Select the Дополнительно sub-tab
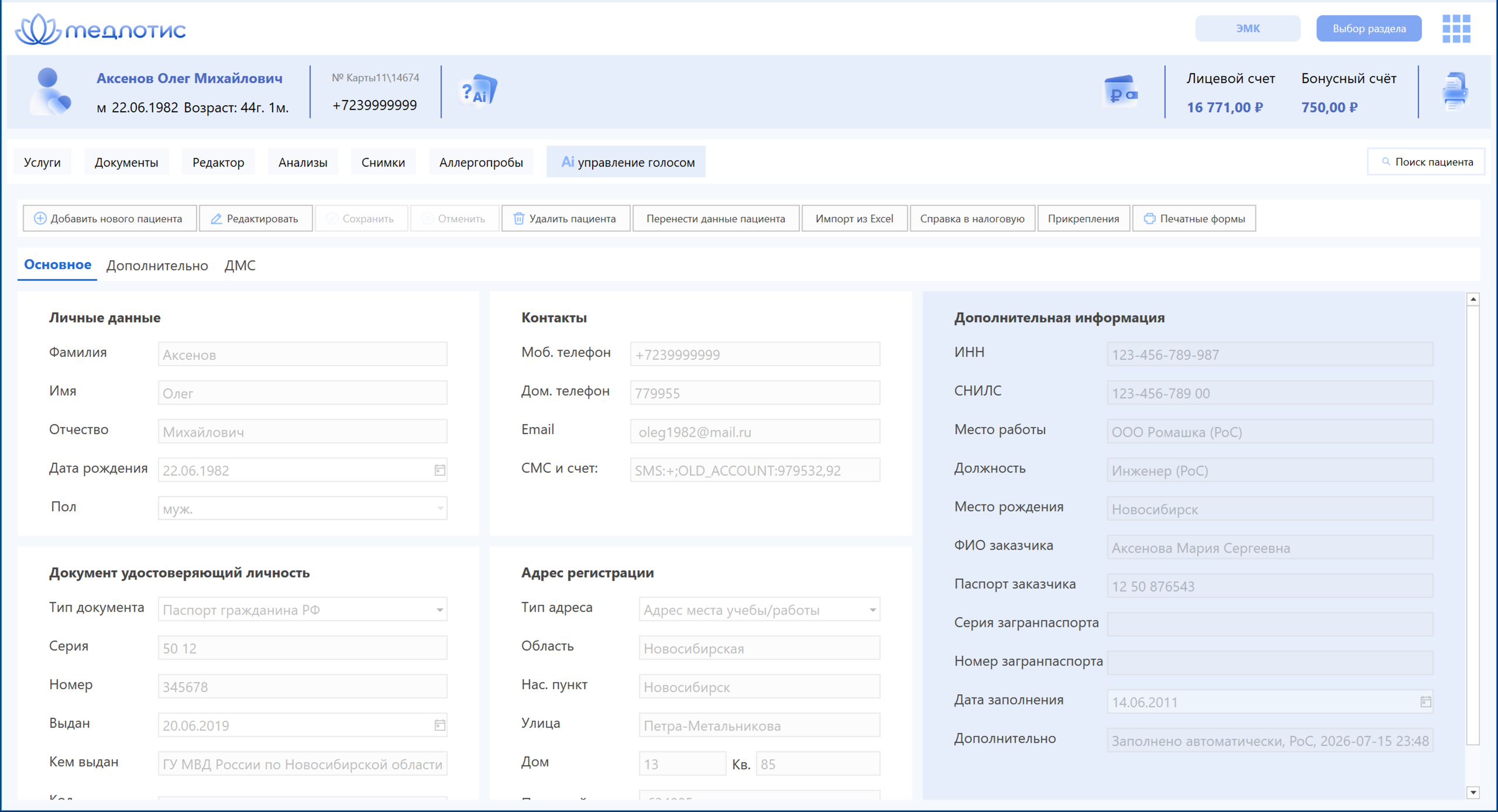The height and width of the screenshot is (812, 1498). (157, 266)
